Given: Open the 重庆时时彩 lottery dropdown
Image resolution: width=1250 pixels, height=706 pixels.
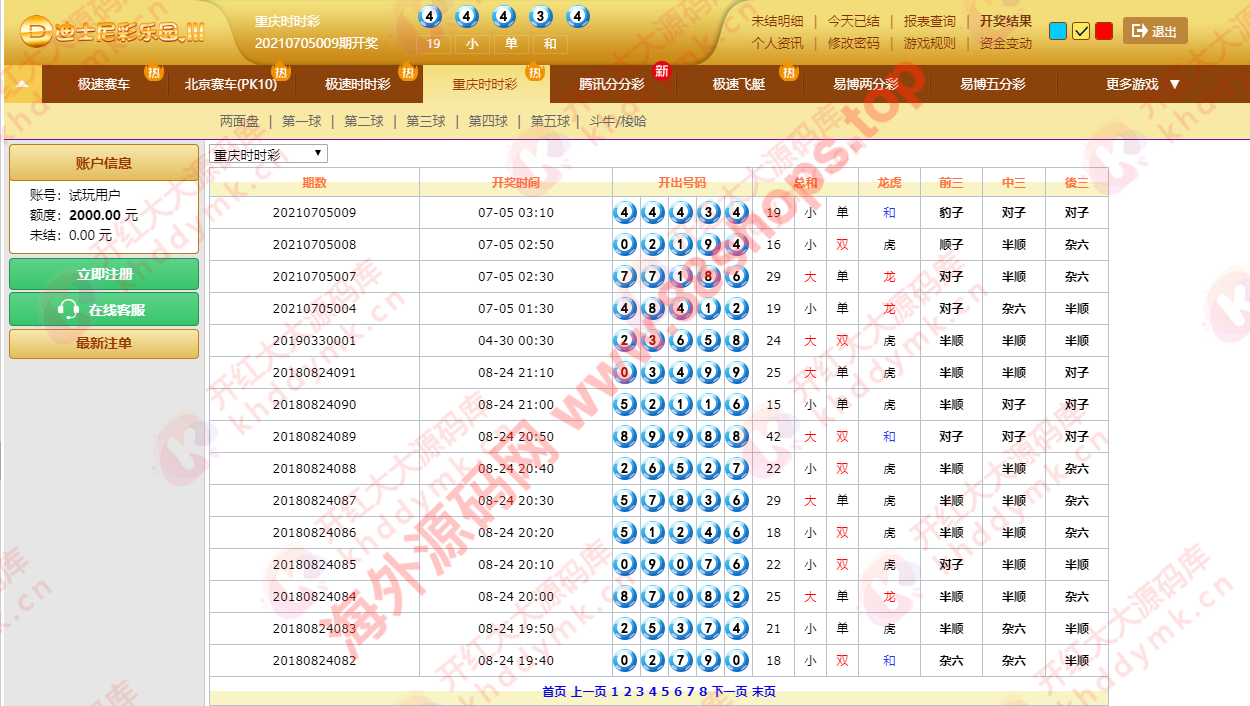Looking at the screenshot, I should pos(268,154).
